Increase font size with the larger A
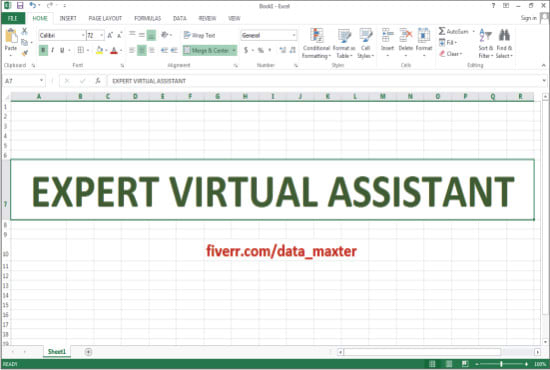Viewport: 550px width, 370px height. coord(110,35)
